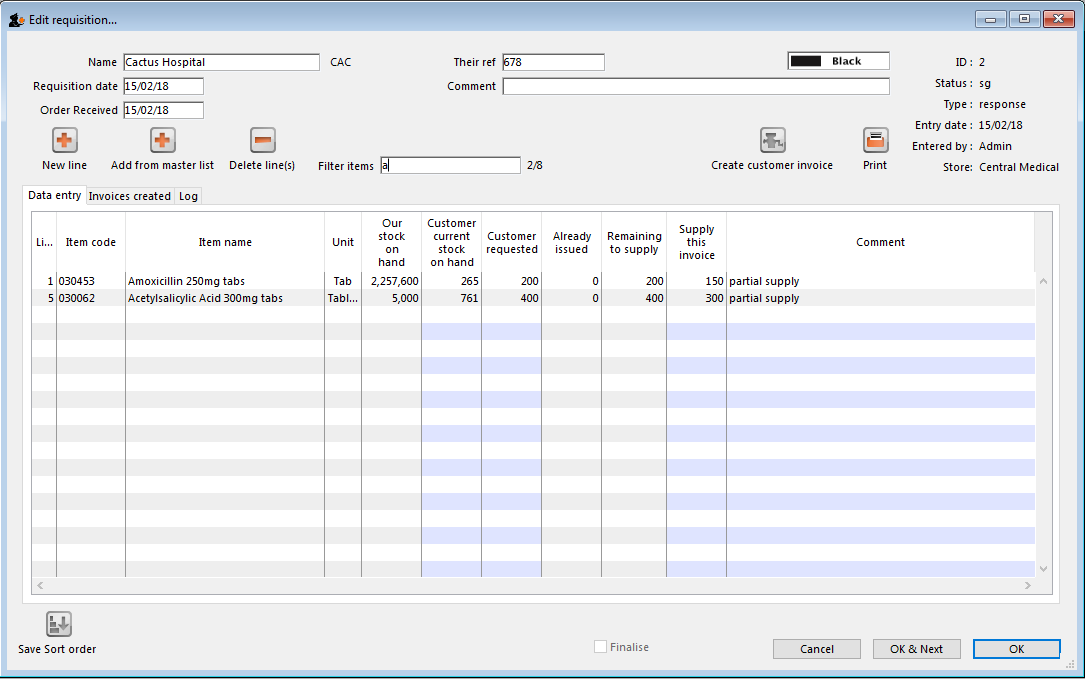Image resolution: width=1085 pixels, height=679 pixels.
Task: Click the Save Sort order icon
Action: [59, 624]
